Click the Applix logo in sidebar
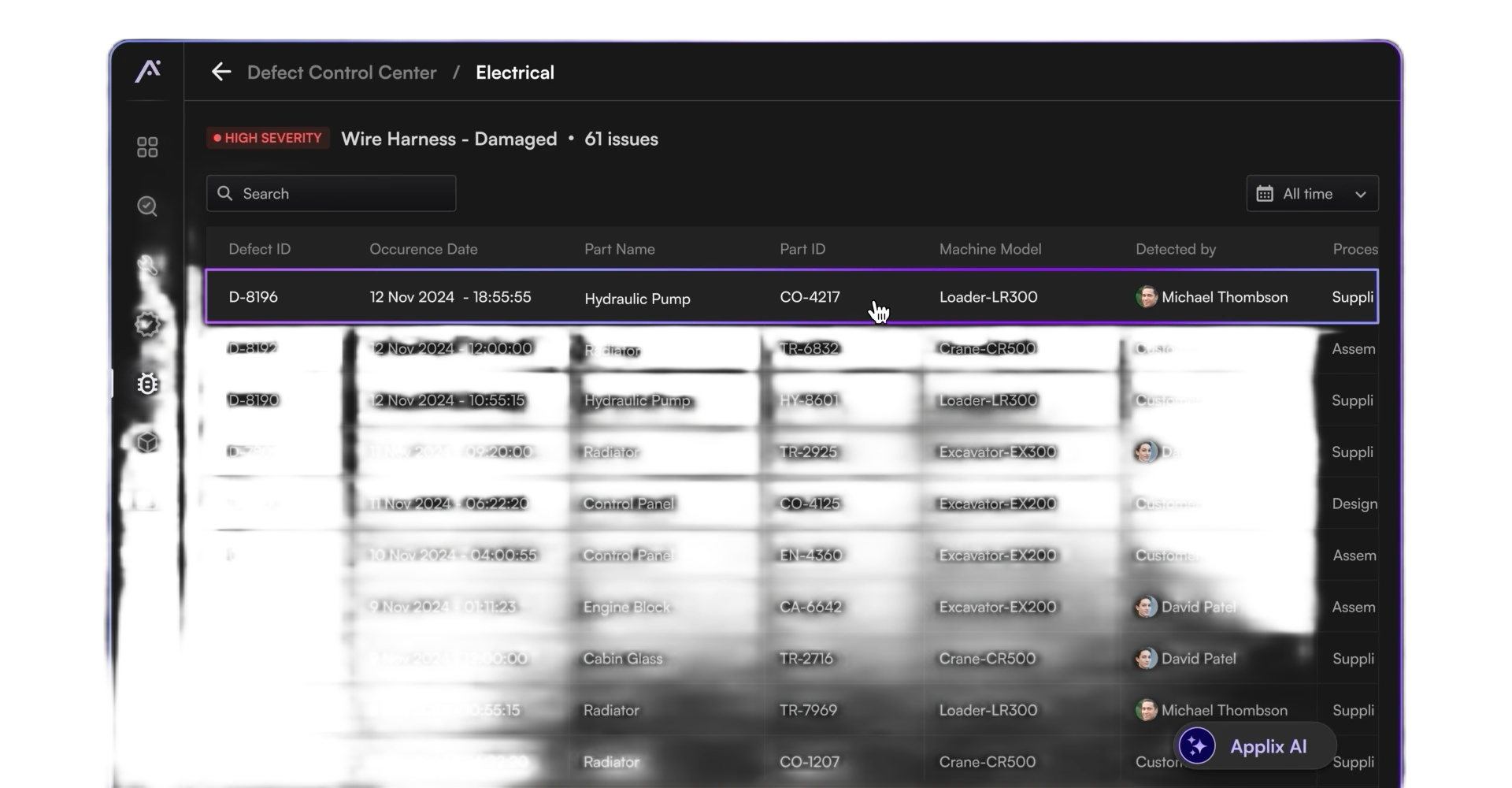The height and width of the screenshot is (788, 1512). [147, 71]
